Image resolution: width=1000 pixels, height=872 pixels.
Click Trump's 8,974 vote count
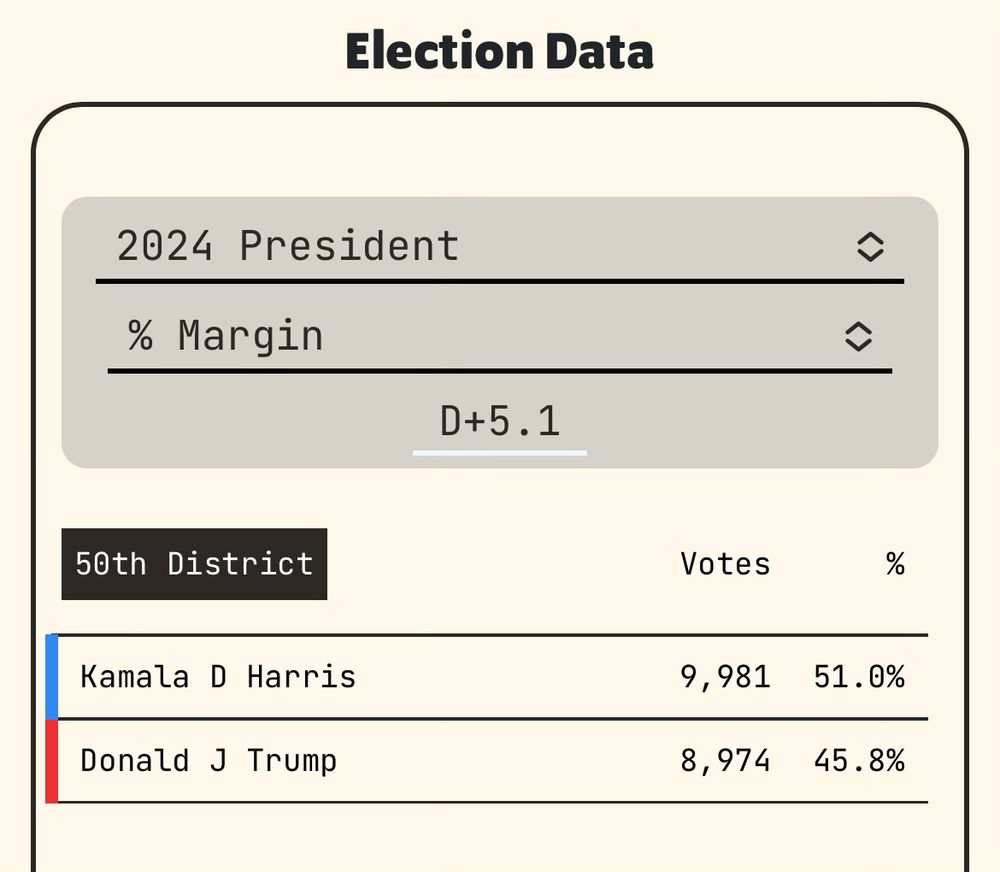725,761
